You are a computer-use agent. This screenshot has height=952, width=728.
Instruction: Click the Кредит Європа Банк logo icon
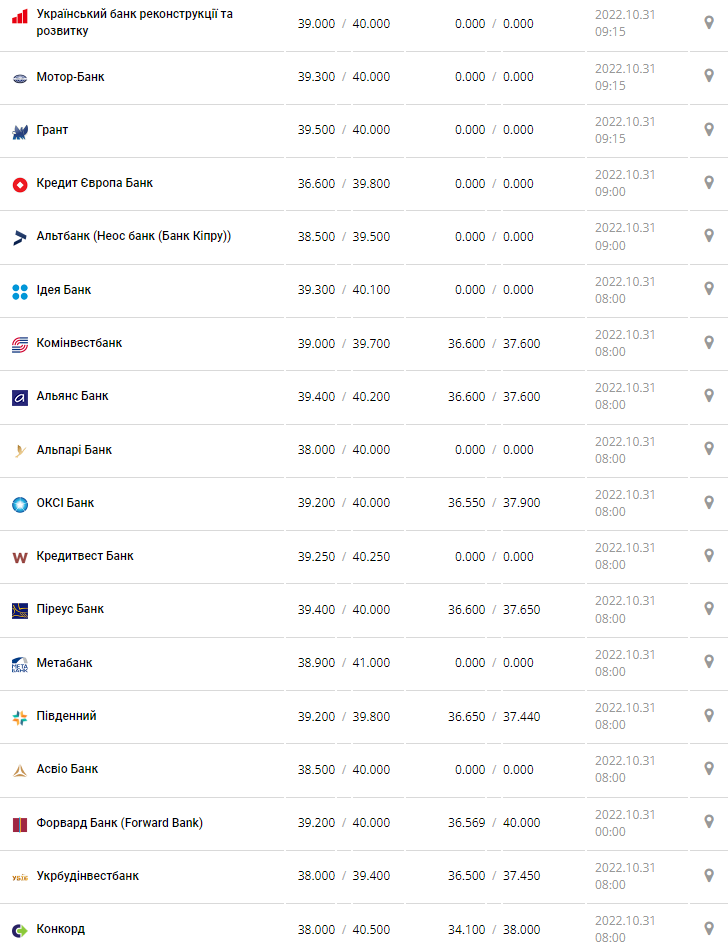(x=20, y=184)
